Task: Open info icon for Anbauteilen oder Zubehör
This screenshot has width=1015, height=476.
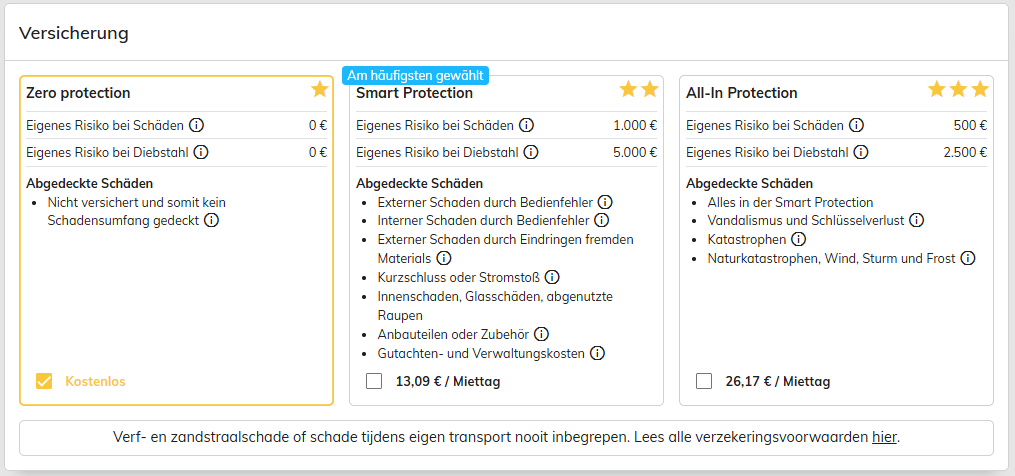Action: [x=542, y=334]
